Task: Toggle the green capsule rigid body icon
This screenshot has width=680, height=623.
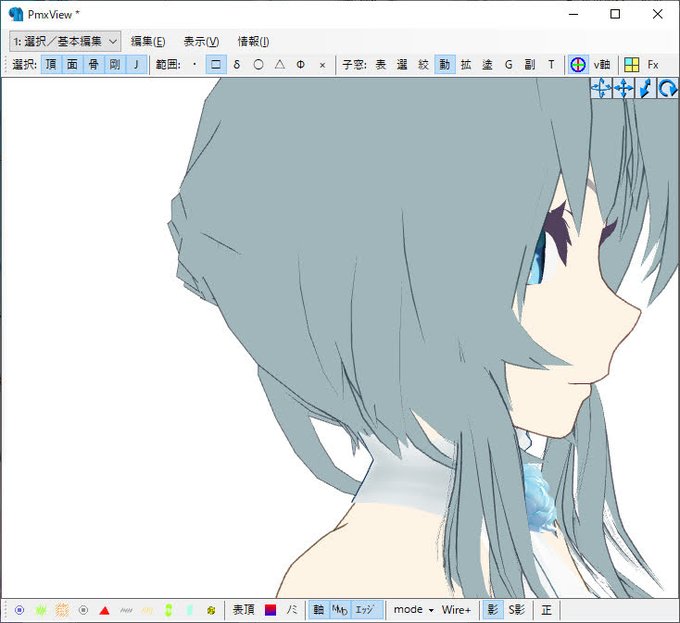Action: click(169, 610)
